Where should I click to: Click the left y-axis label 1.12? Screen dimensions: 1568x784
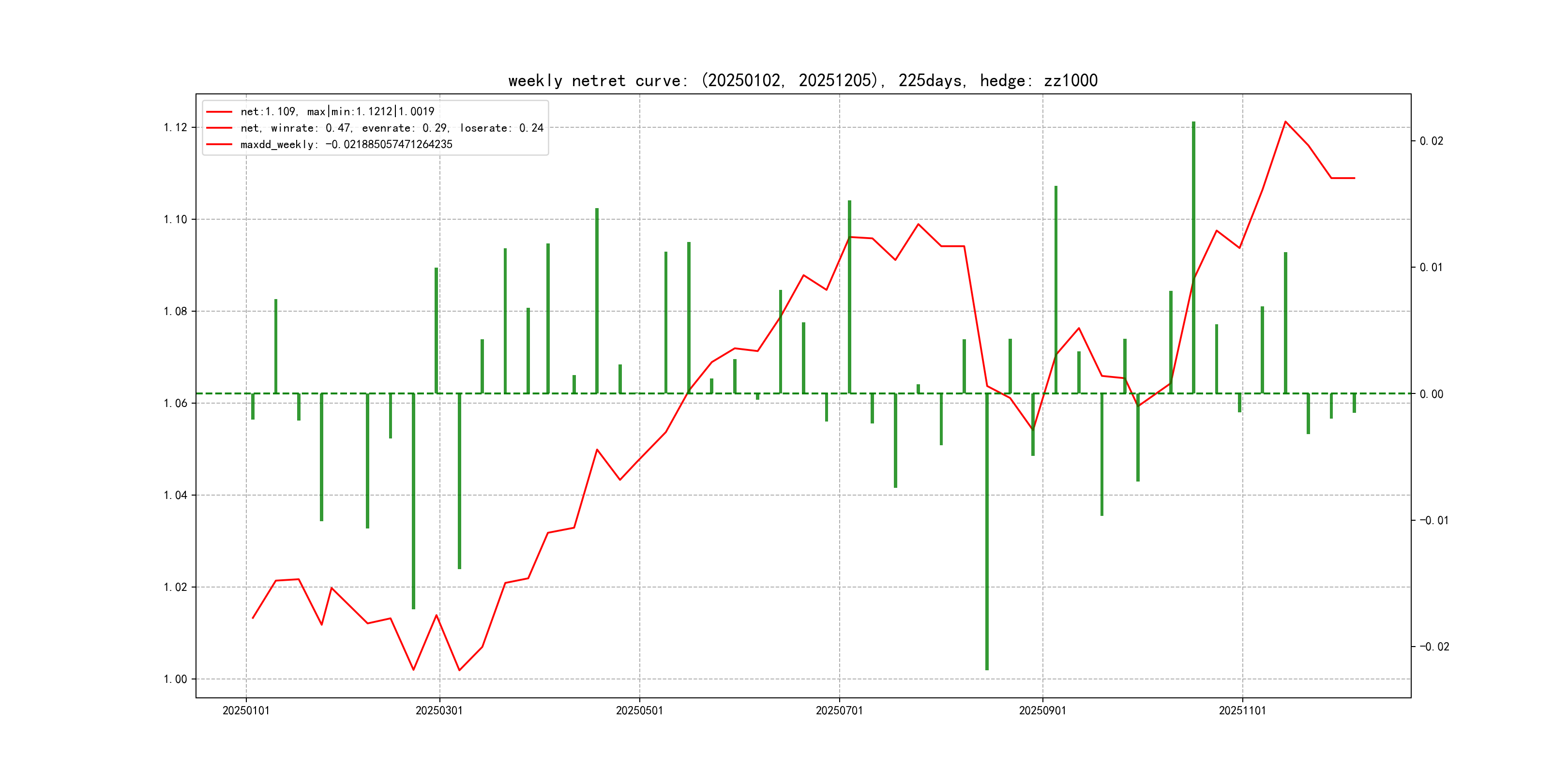pyautogui.click(x=175, y=127)
